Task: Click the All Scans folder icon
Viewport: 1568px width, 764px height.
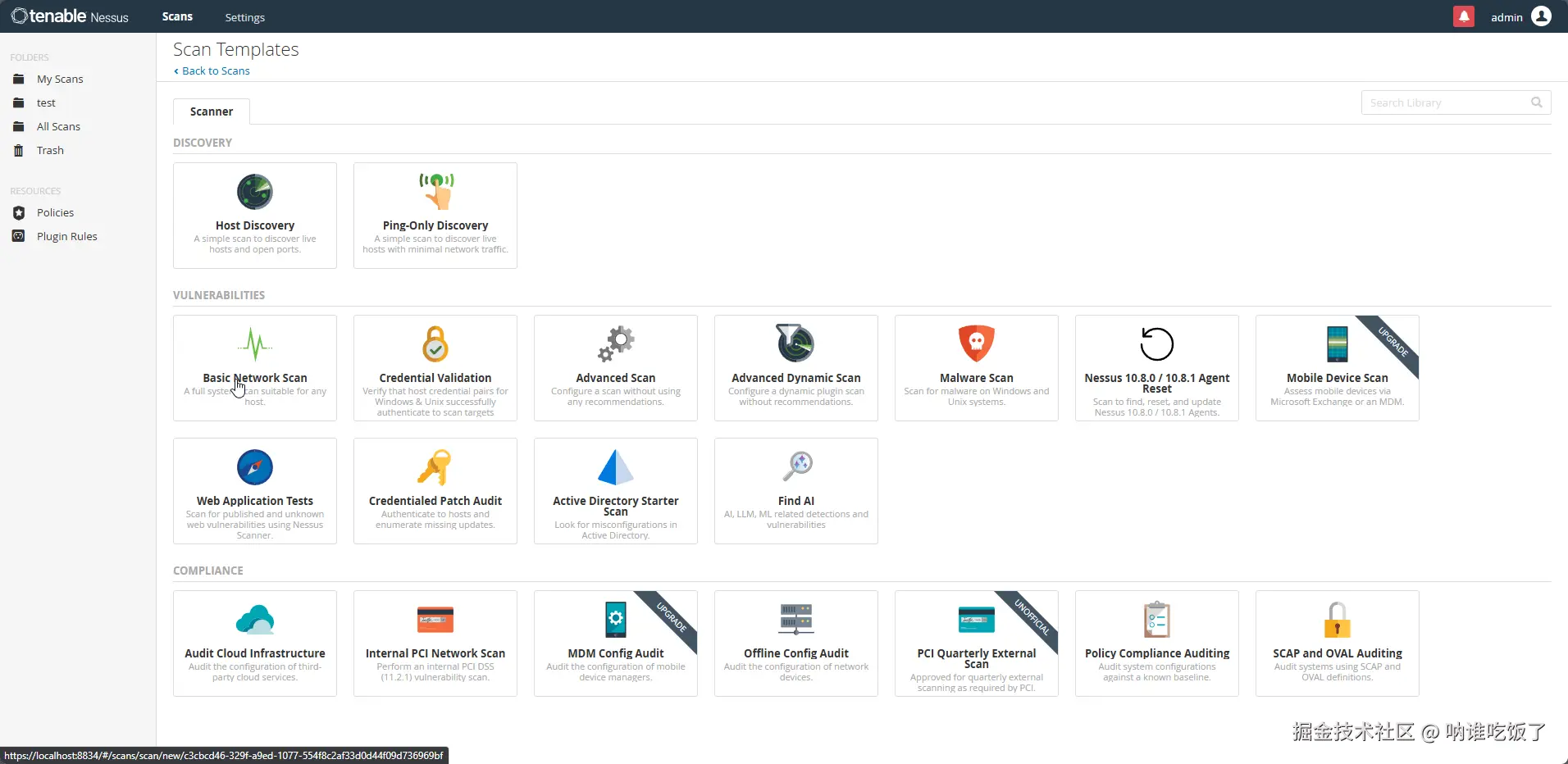Action: (x=19, y=127)
